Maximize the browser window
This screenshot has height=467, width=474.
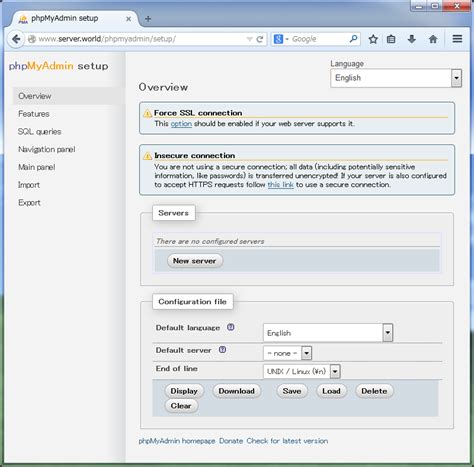click(x=435, y=6)
